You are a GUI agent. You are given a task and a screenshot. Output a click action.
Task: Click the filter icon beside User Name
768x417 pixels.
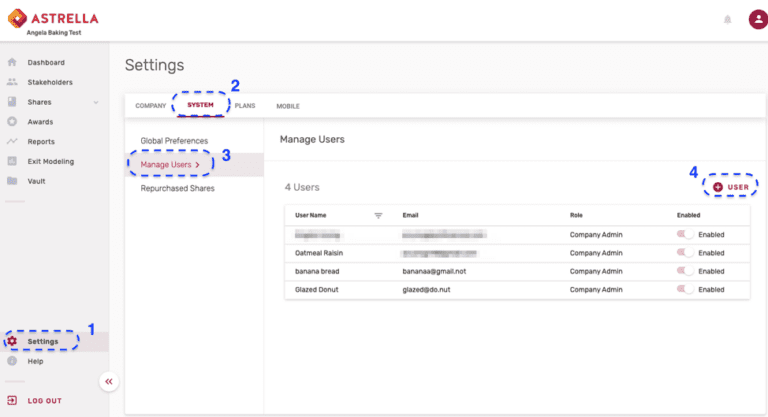pos(378,215)
